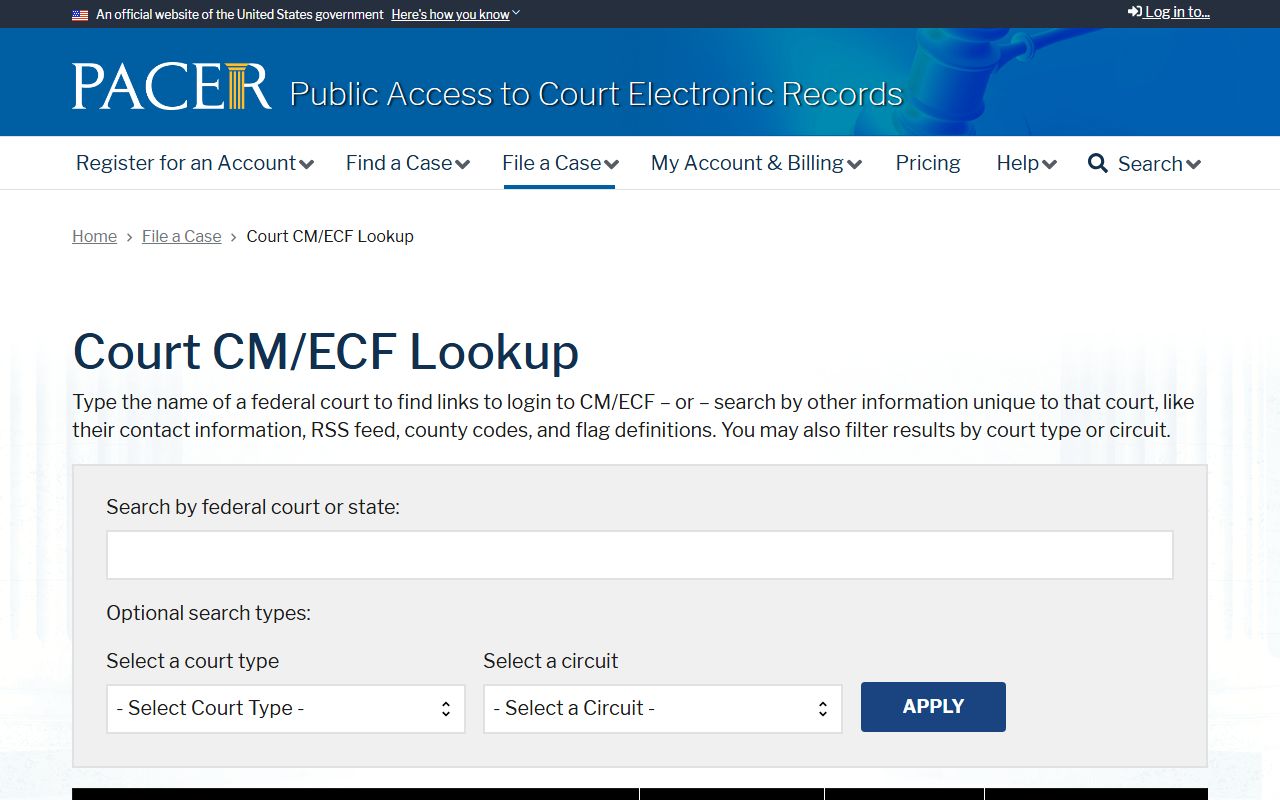Image resolution: width=1280 pixels, height=800 pixels.
Task: Expand the Search dropdown in navigation
Action: [x=1159, y=164]
